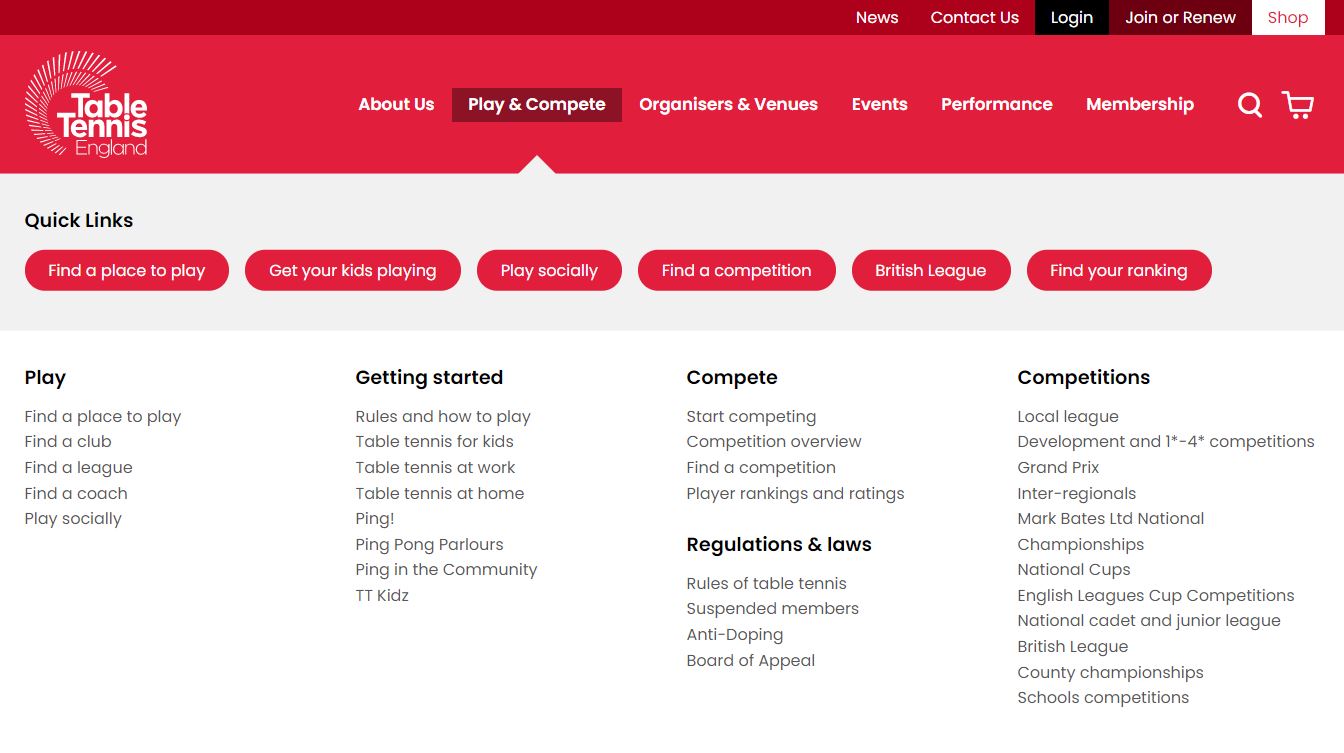1344x753 pixels.
Task: Open the Ping! link
Action: click(x=375, y=518)
